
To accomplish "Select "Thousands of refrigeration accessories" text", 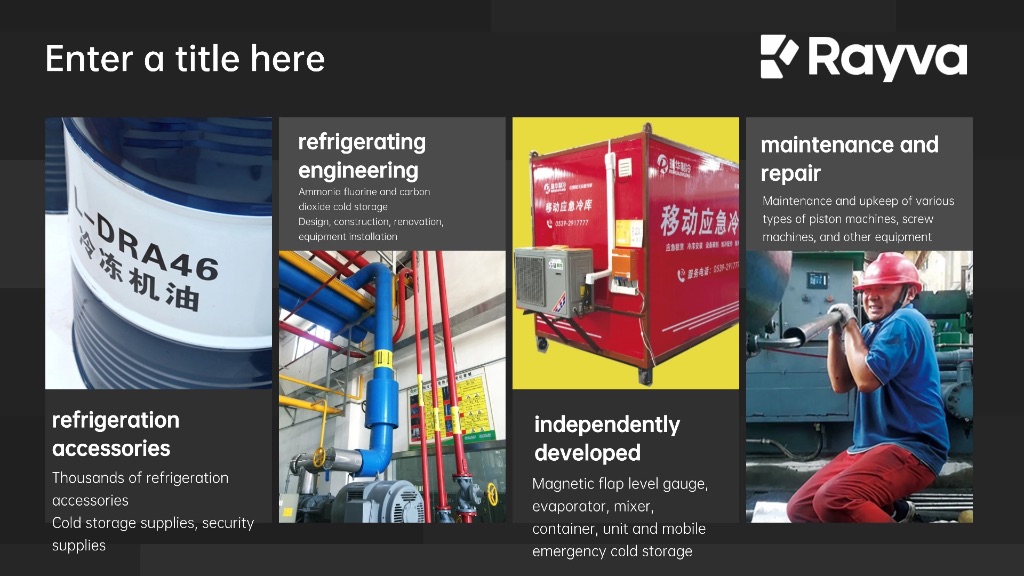I will [x=140, y=488].
